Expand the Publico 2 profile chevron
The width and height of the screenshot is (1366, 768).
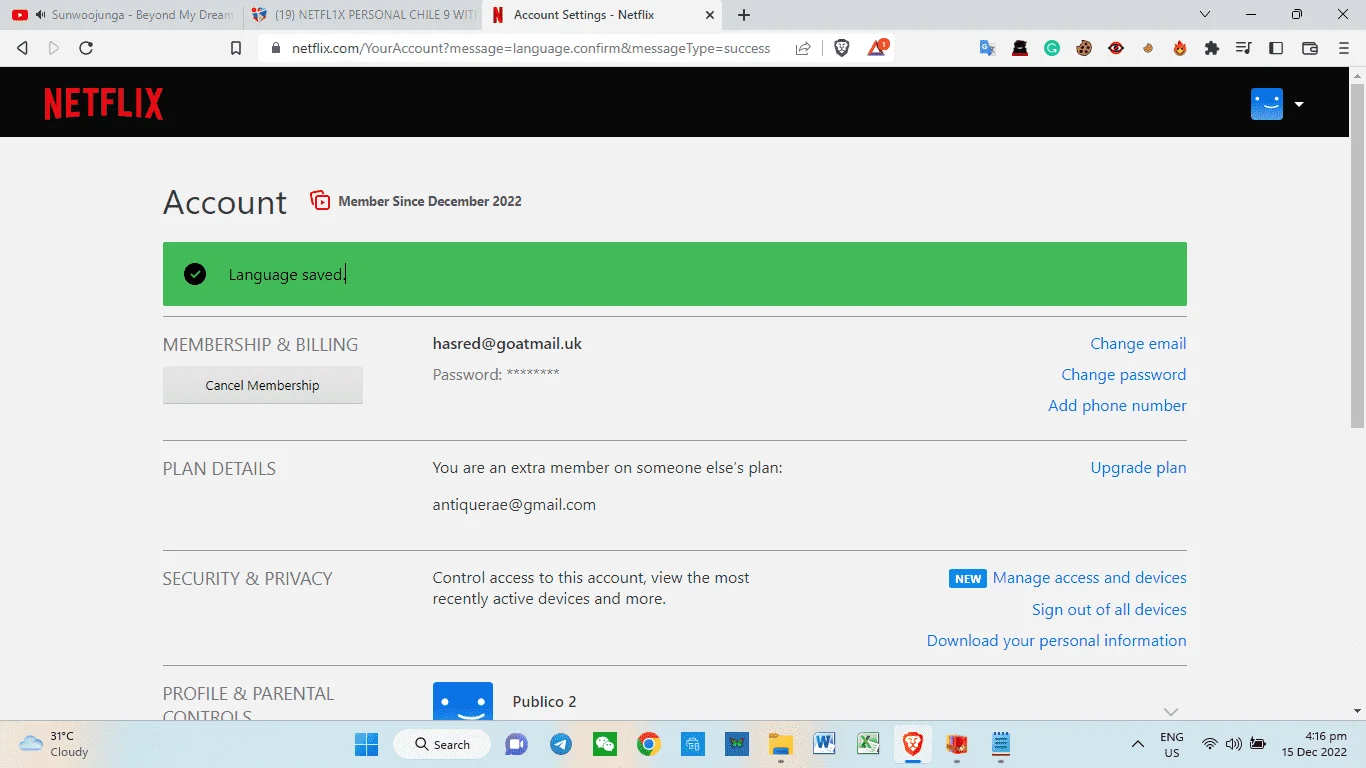point(1171,711)
